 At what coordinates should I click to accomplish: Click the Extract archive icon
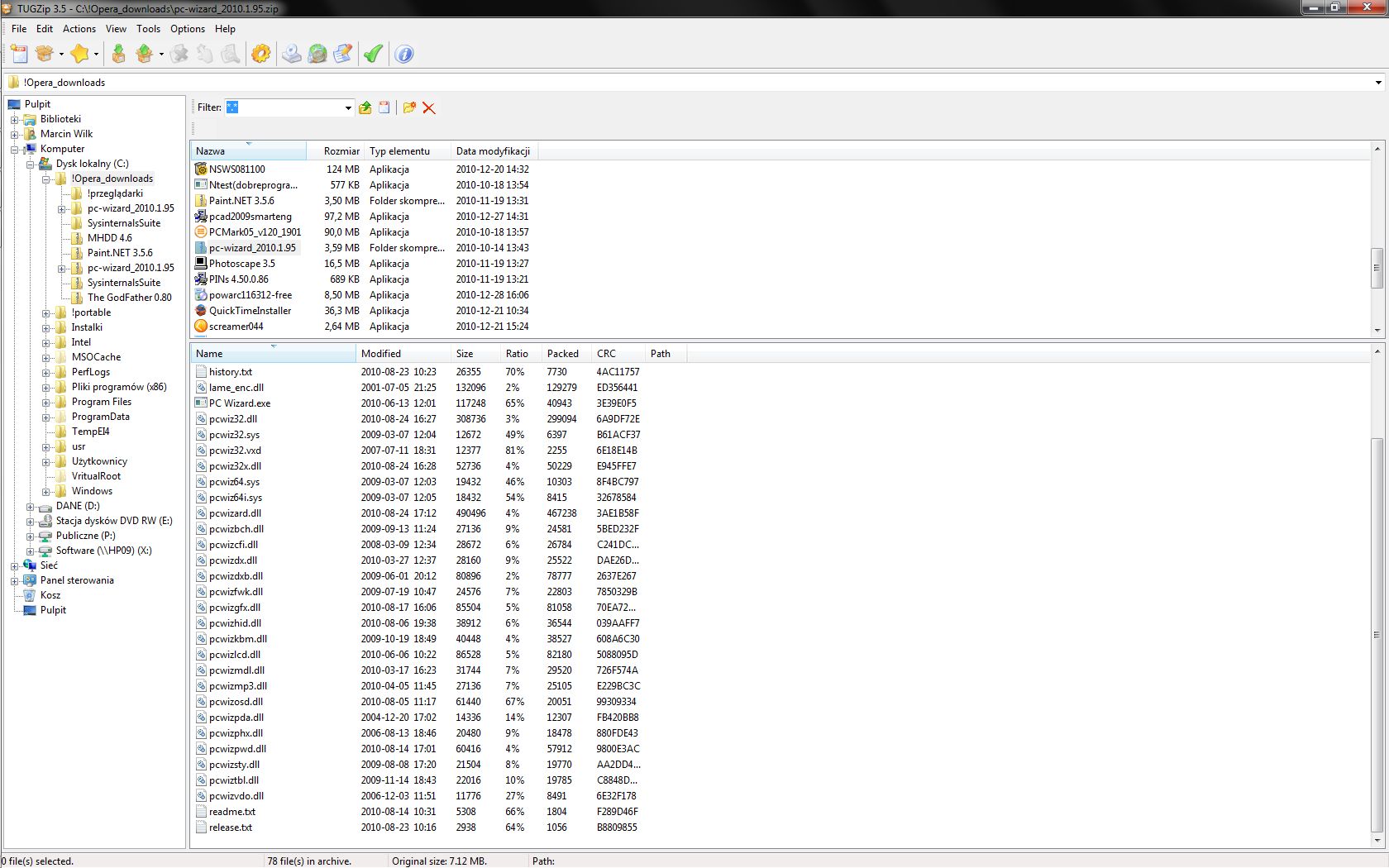tap(145, 54)
